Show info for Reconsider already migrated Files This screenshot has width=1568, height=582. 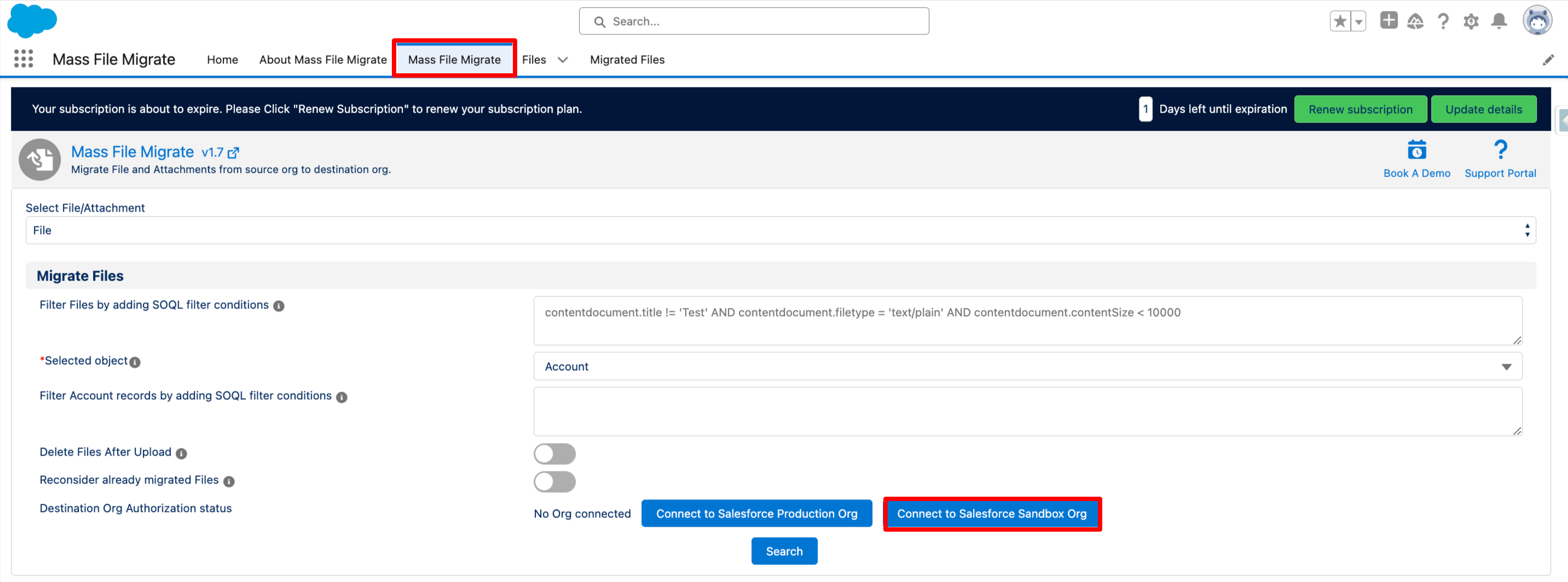pos(229,481)
